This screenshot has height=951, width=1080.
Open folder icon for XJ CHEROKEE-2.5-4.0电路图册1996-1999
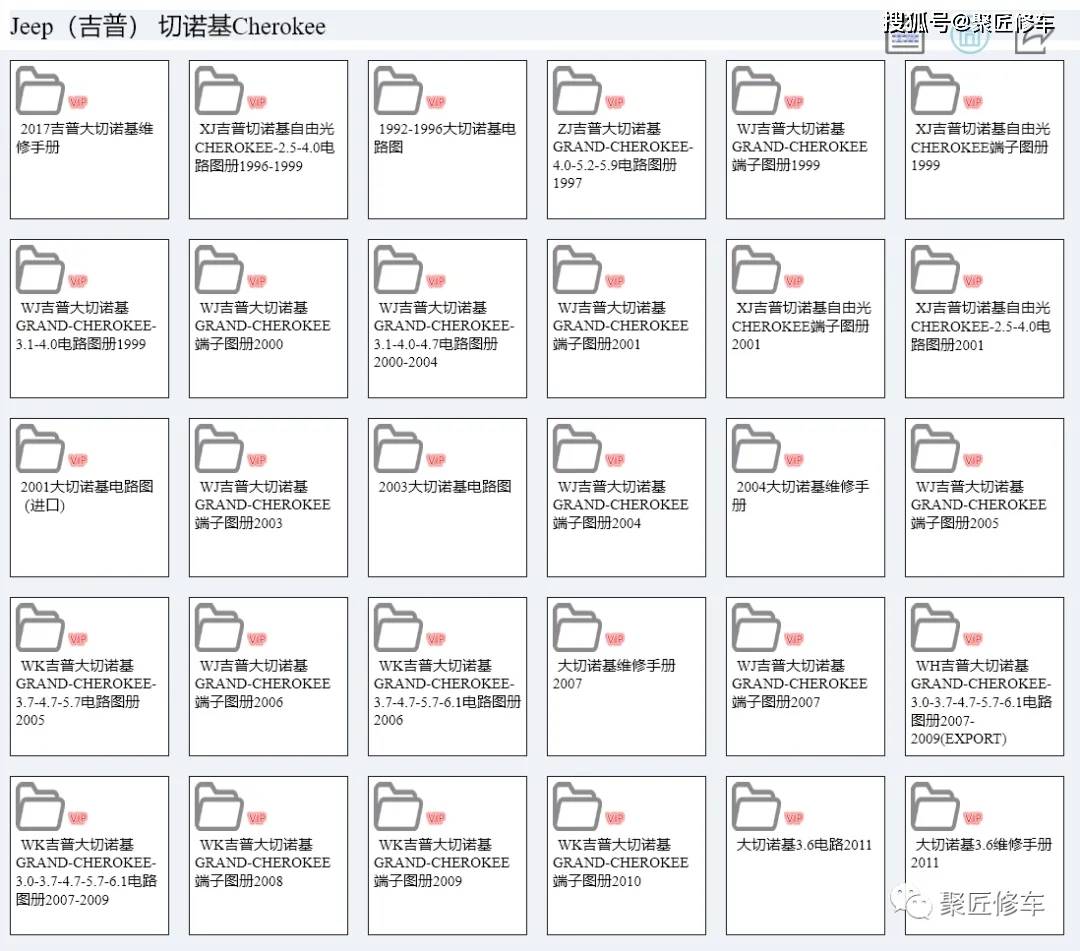[219, 90]
